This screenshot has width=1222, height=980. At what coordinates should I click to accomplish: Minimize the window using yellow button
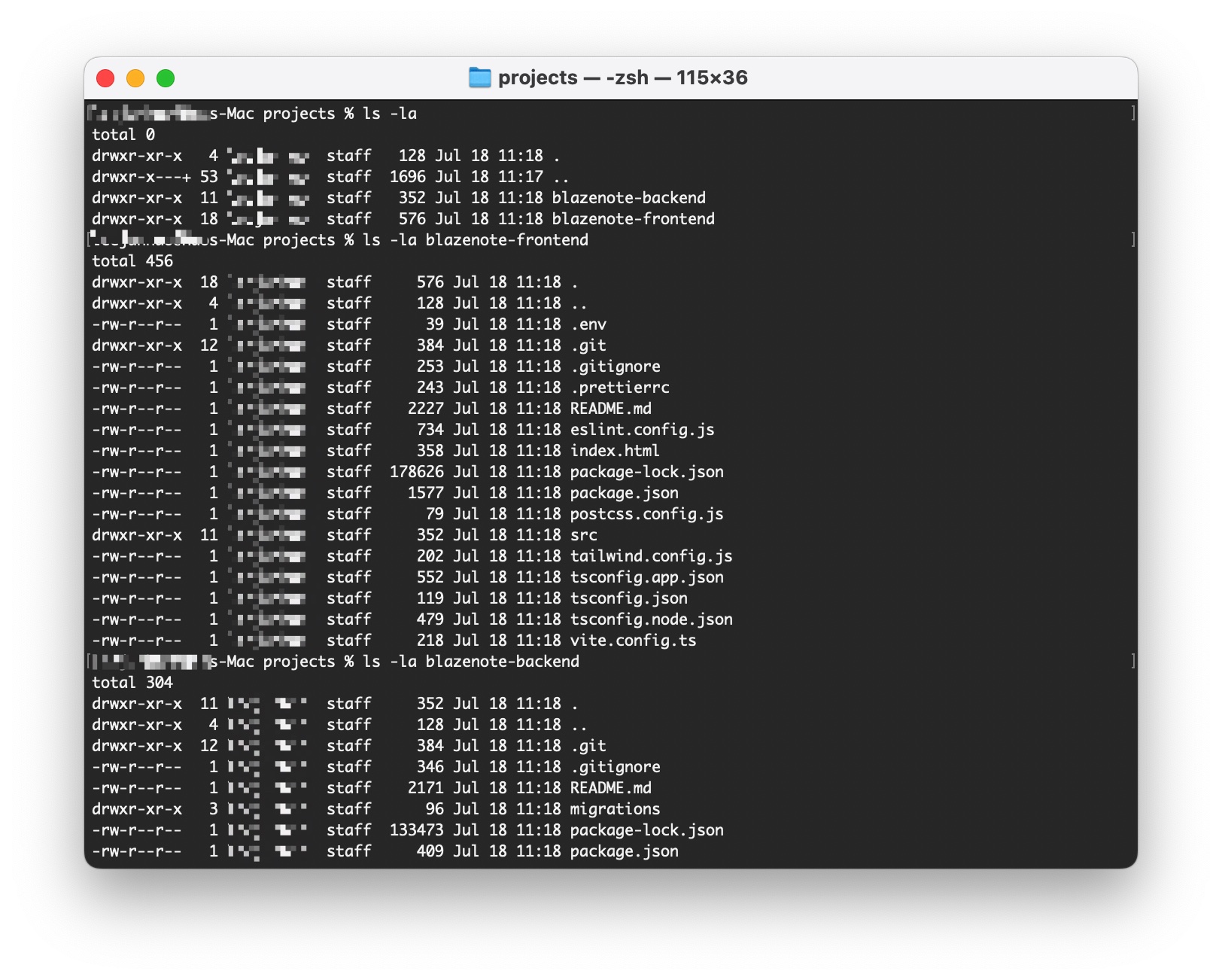pyautogui.click(x=135, y=78)
